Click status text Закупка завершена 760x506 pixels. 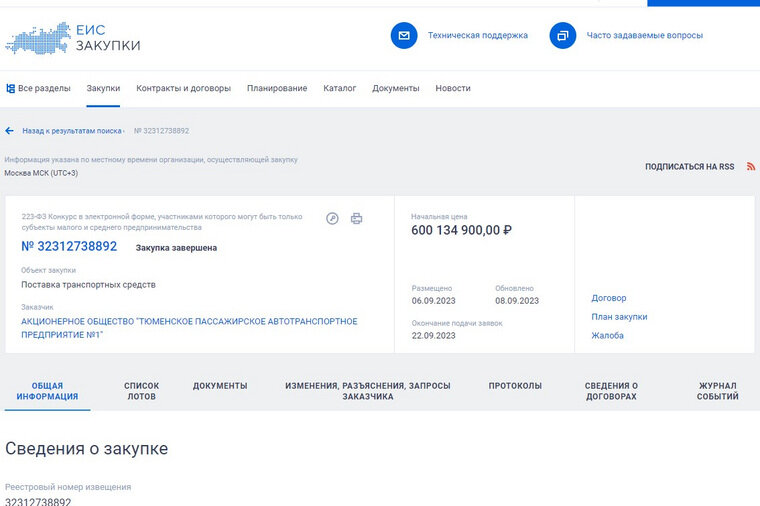point(176,248)
